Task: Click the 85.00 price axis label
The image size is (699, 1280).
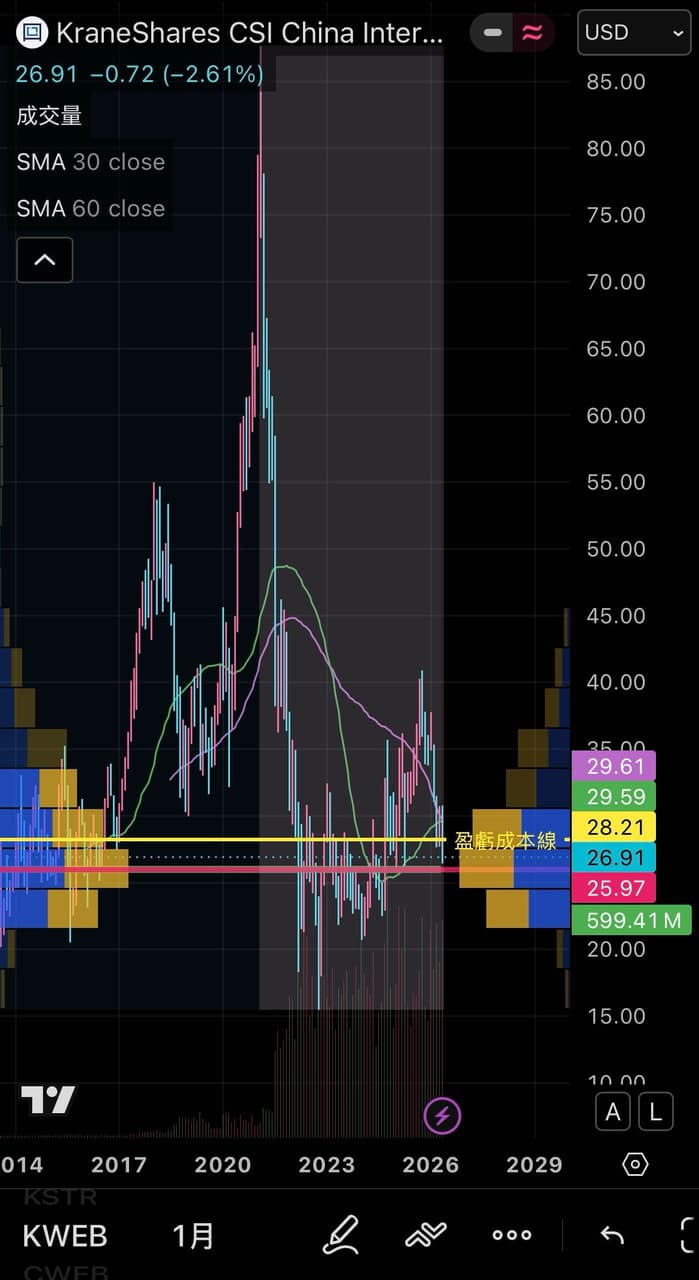Action: pos(616,82)
